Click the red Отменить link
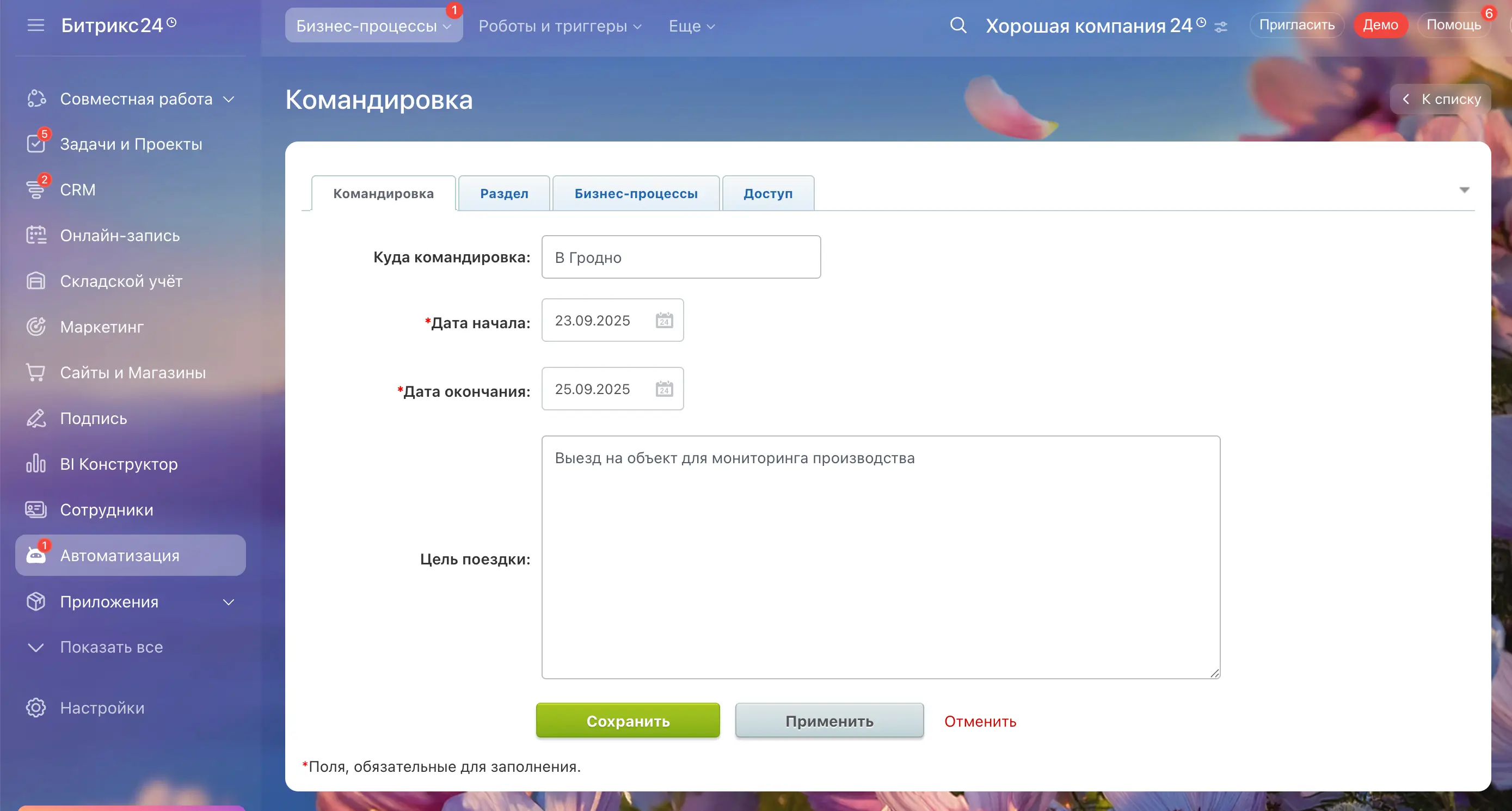 (980, 721)
